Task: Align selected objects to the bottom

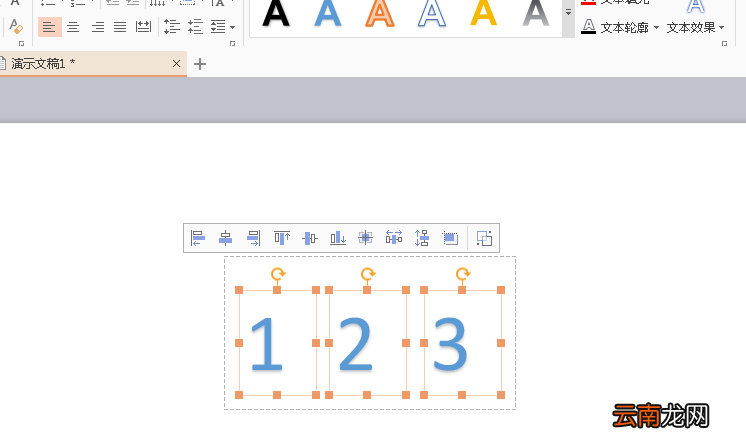Action: pos(338,238)
